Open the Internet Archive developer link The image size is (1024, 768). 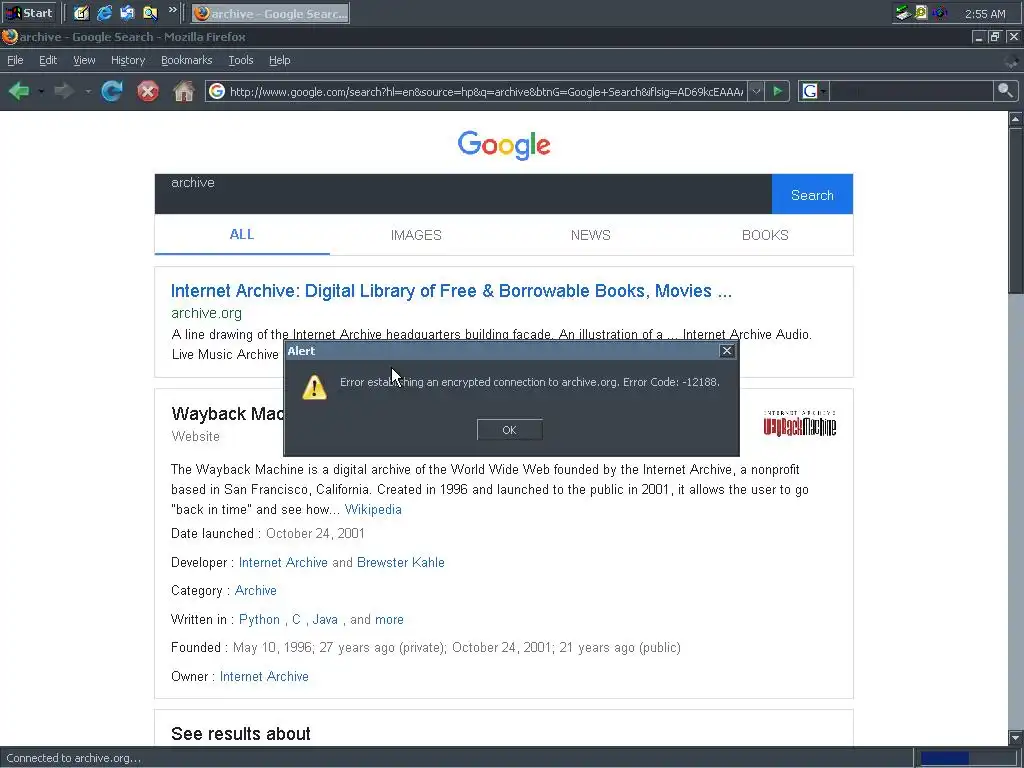[283, 562]
